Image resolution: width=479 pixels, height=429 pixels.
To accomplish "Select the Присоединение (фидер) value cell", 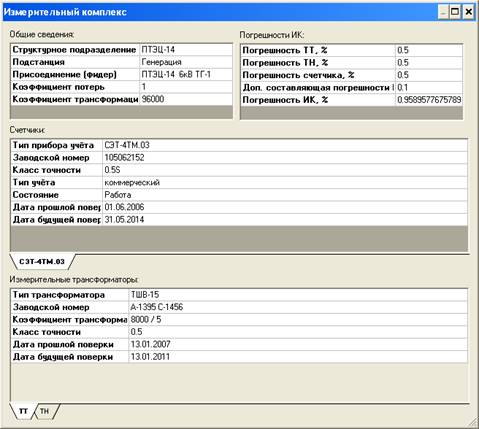I will pyautogui.click(x=186, y=74).
